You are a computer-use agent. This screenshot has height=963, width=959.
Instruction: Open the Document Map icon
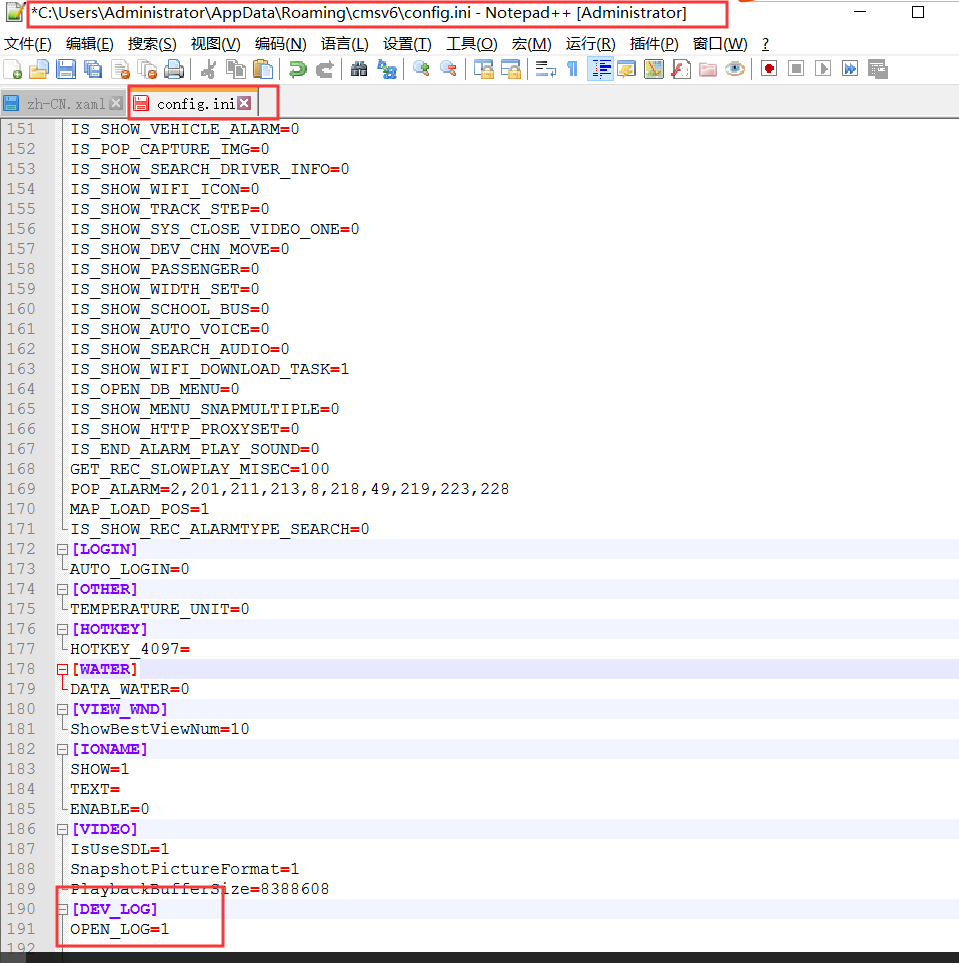(654, 69)
